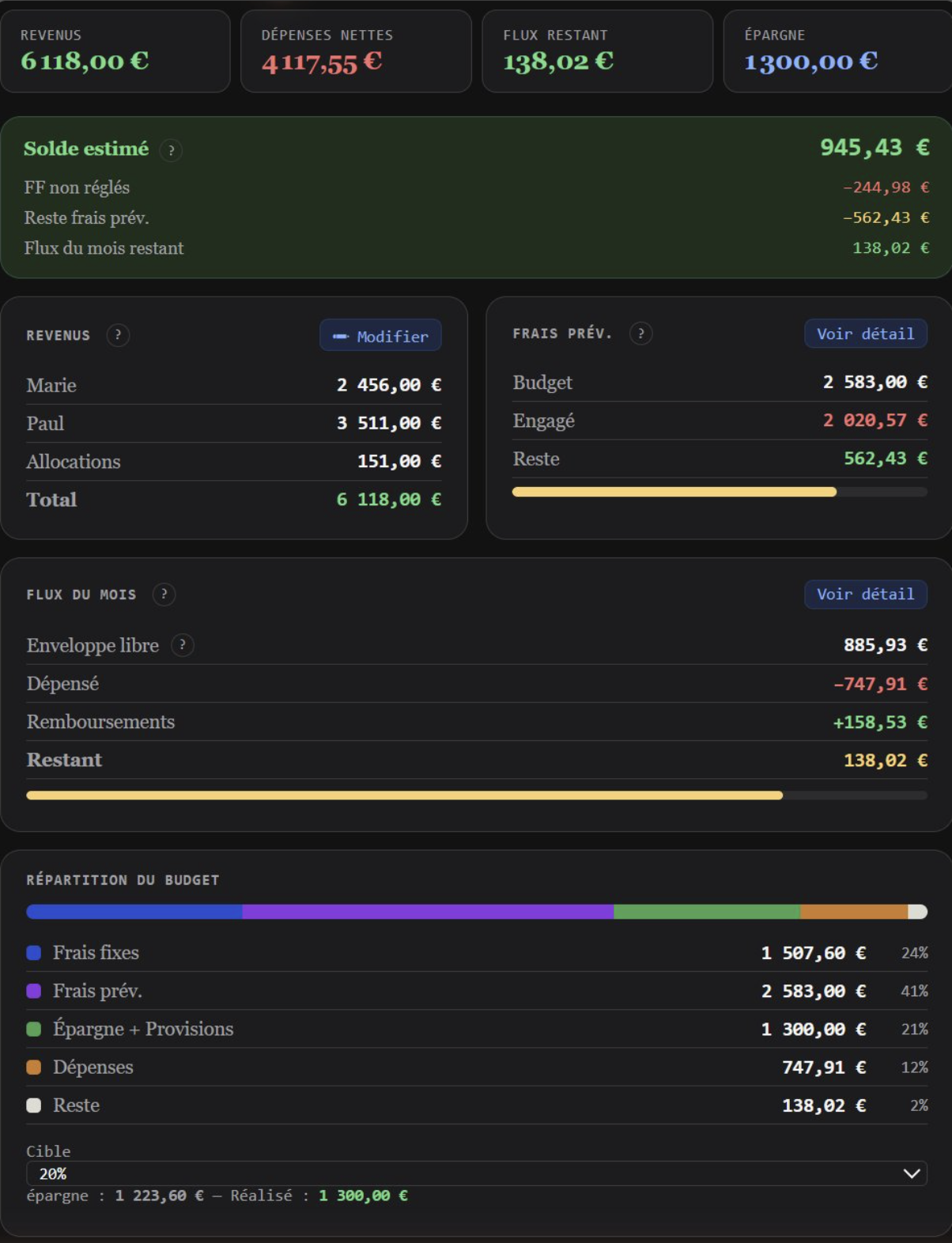Screen dimensions: 952x1243
Task: Click Paul's income 3 511,00 €
Action: click(x=388, y=423)
